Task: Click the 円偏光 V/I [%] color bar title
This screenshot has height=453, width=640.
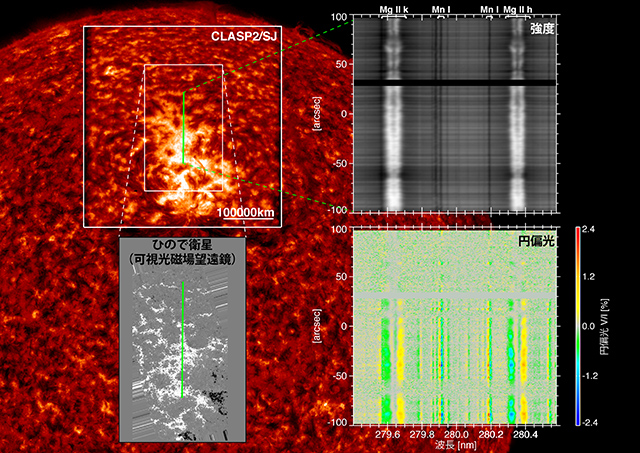Action: [617, 326]
